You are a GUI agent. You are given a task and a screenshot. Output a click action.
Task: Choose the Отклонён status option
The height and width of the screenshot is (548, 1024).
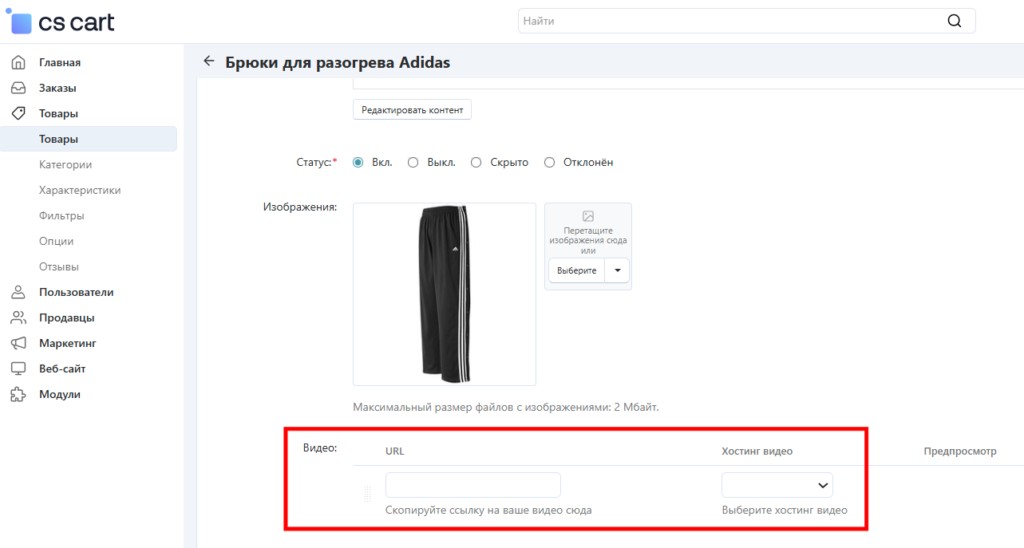point(549,162)
